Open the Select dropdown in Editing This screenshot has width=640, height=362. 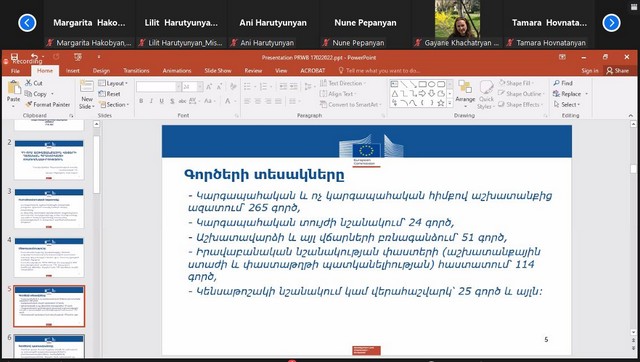567,104
